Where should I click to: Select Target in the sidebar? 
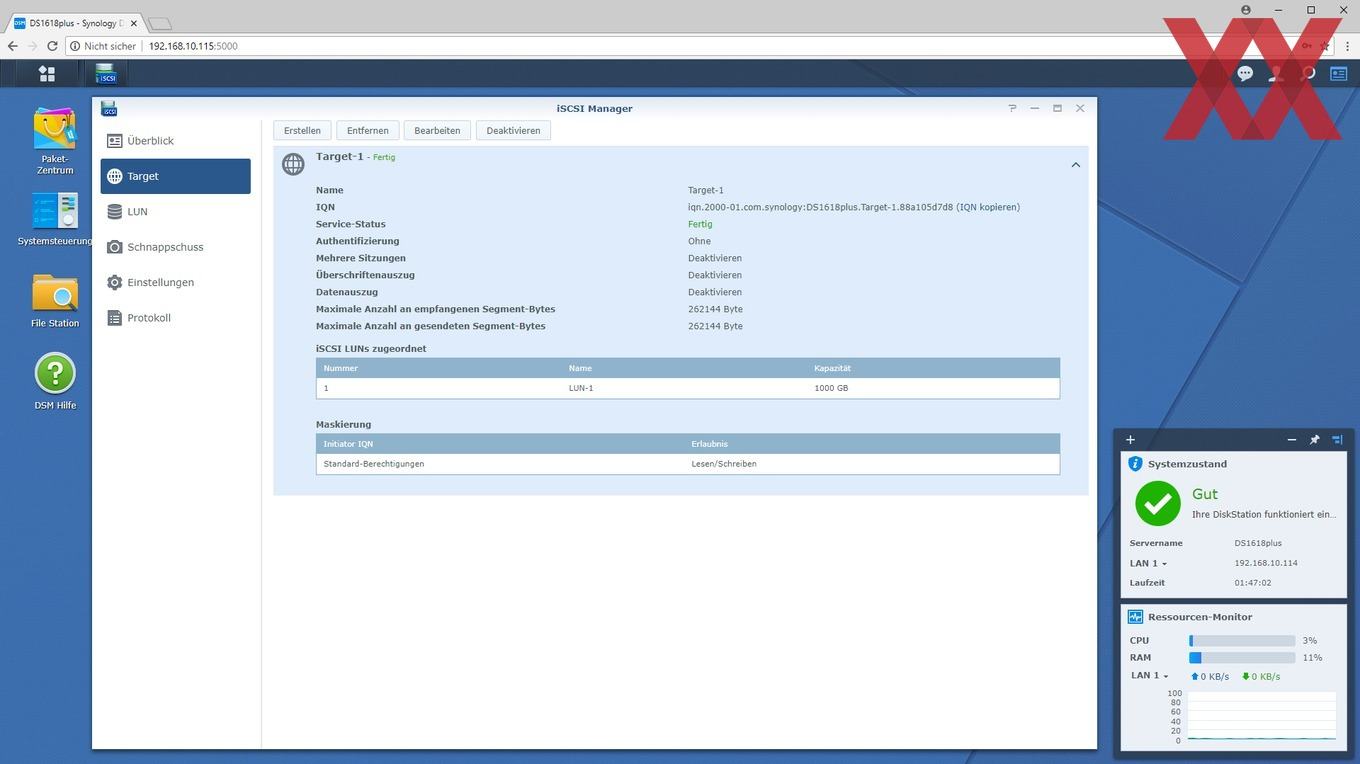coord(175,176)
